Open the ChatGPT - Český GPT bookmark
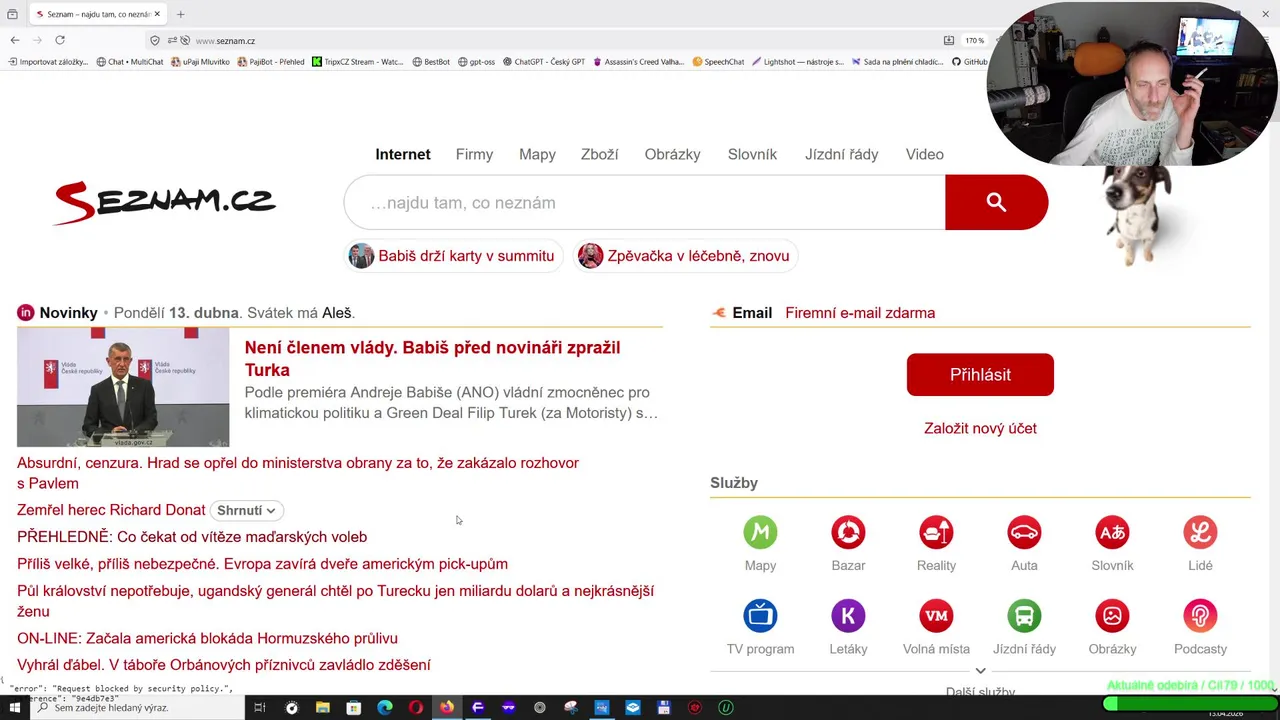The image size is (1280, 720). pyautogui.click(x=544, y=62)
